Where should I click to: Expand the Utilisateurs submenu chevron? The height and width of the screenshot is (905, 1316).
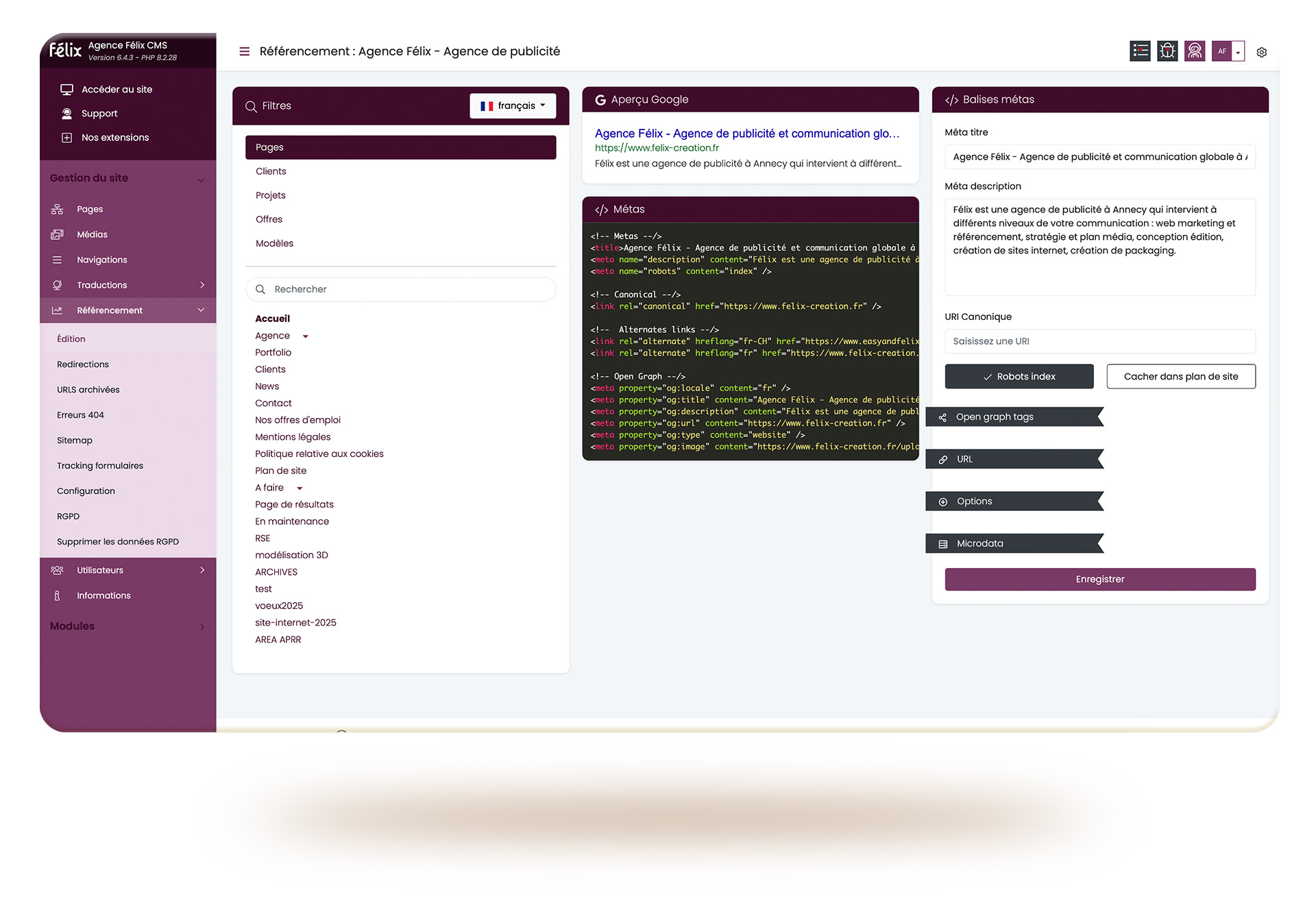[202, 570]
